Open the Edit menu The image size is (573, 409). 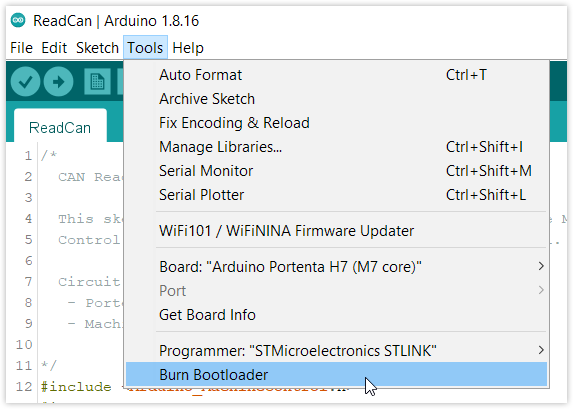coord(54,48)
